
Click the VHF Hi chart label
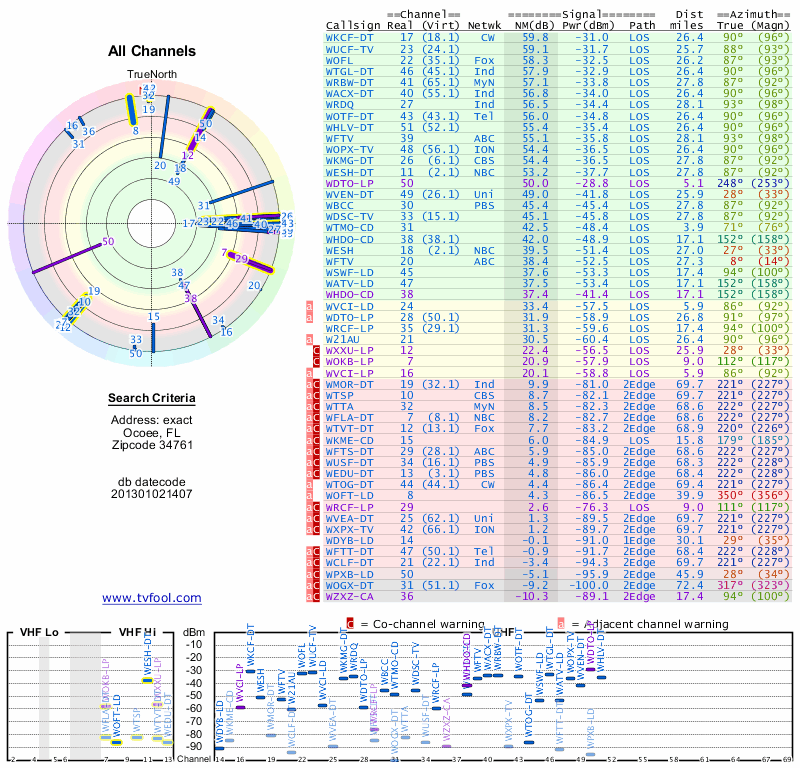pyautogui.click(x=138, y=633)
